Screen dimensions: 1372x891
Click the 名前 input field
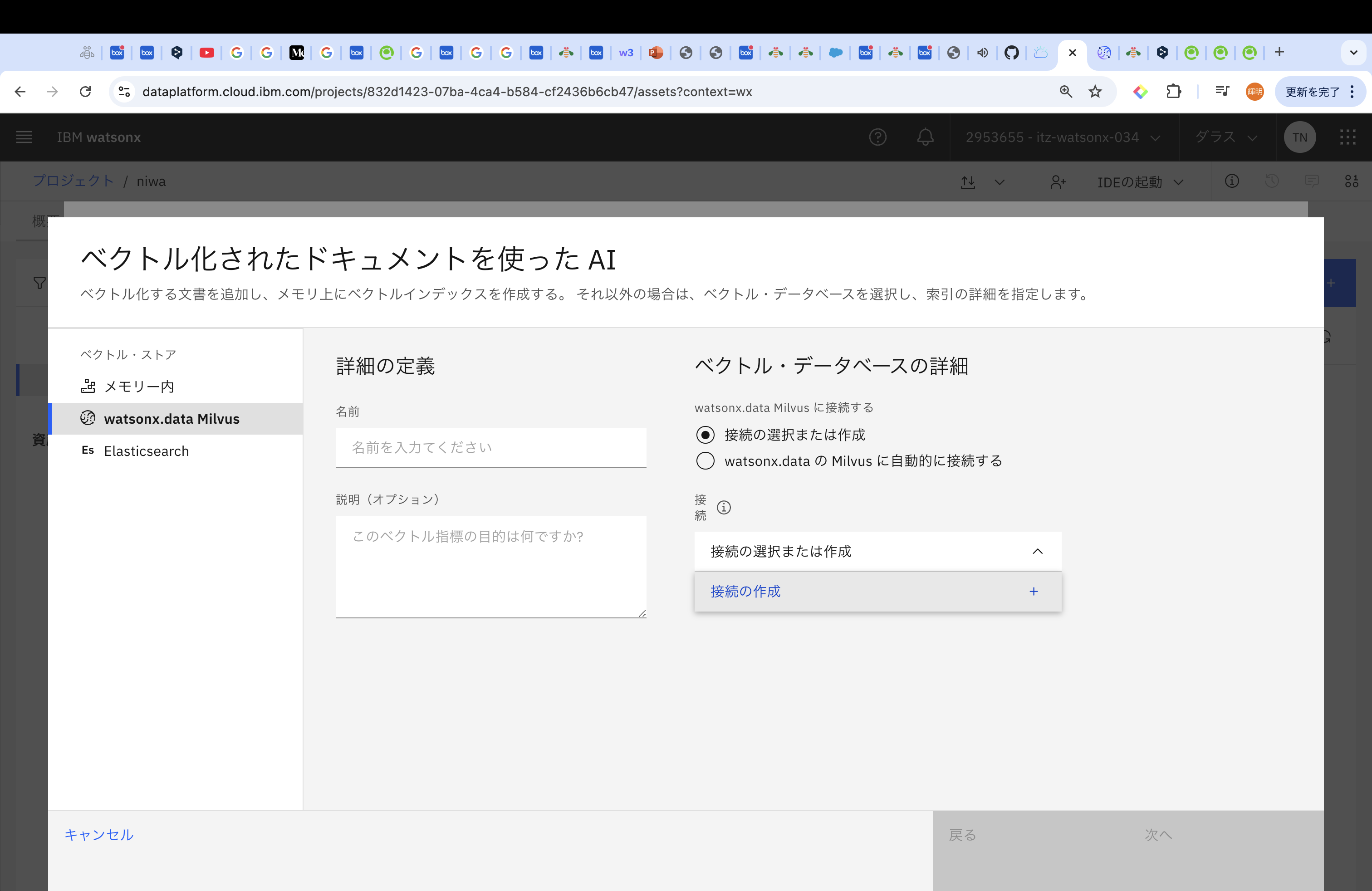490,447
